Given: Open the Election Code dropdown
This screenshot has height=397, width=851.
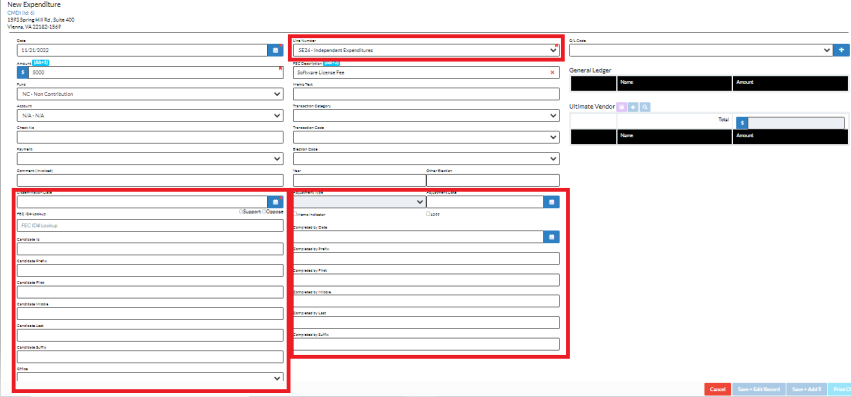Looking at the screenshot, I should click(426, 159).
